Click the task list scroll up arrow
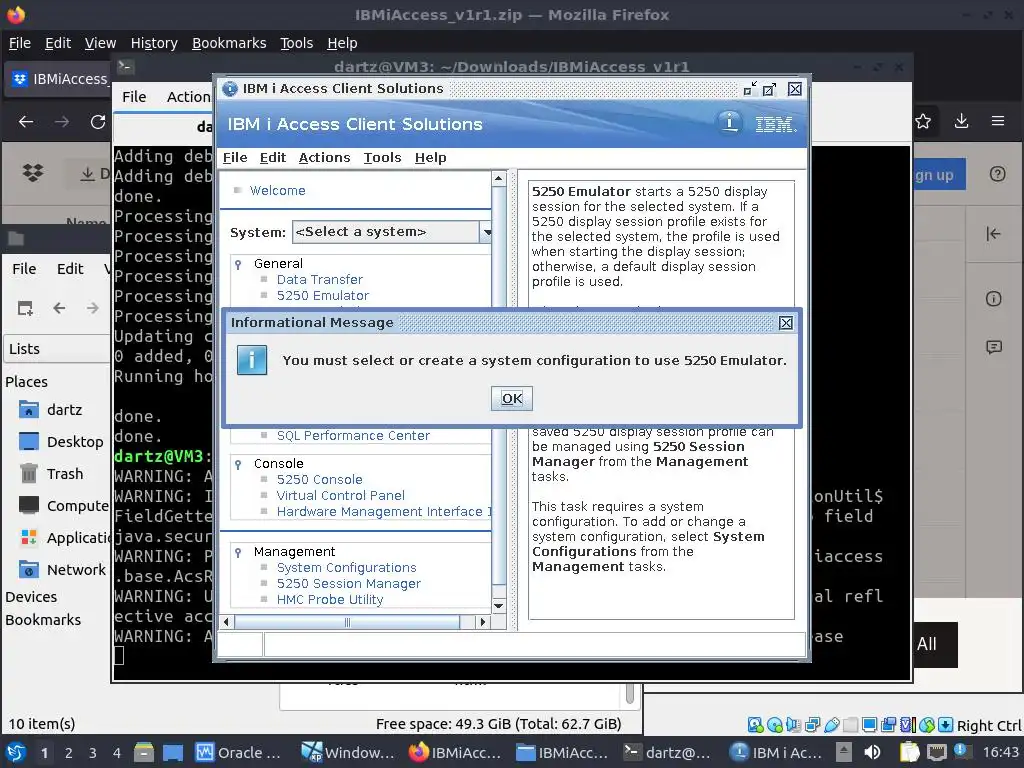Image resolution: width=1024 pixels, height=768 pixels. tap(498, 178)
